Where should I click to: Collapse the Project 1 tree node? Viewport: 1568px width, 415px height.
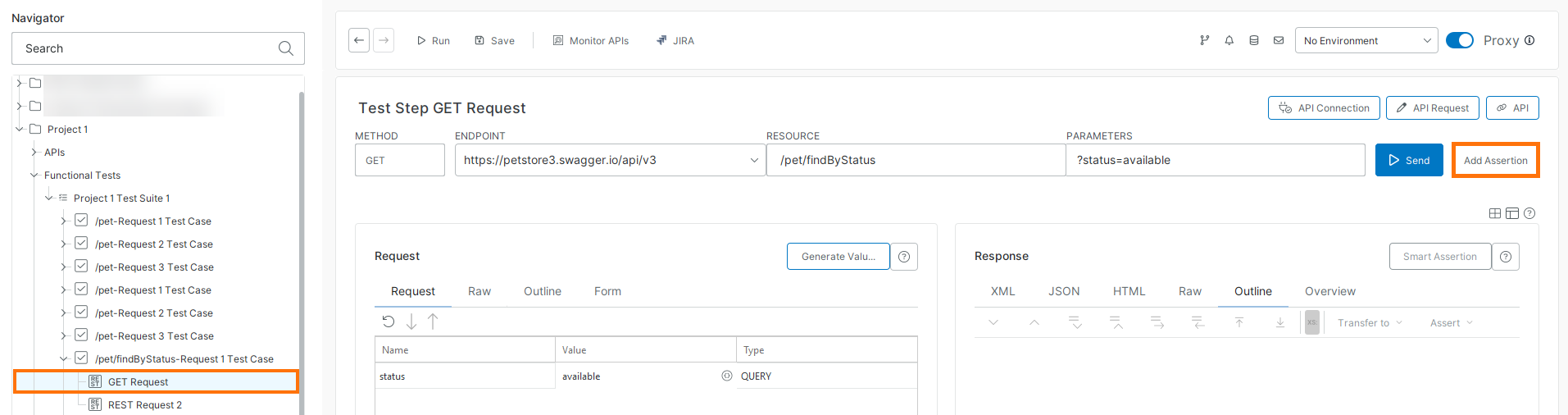point(20,129)
